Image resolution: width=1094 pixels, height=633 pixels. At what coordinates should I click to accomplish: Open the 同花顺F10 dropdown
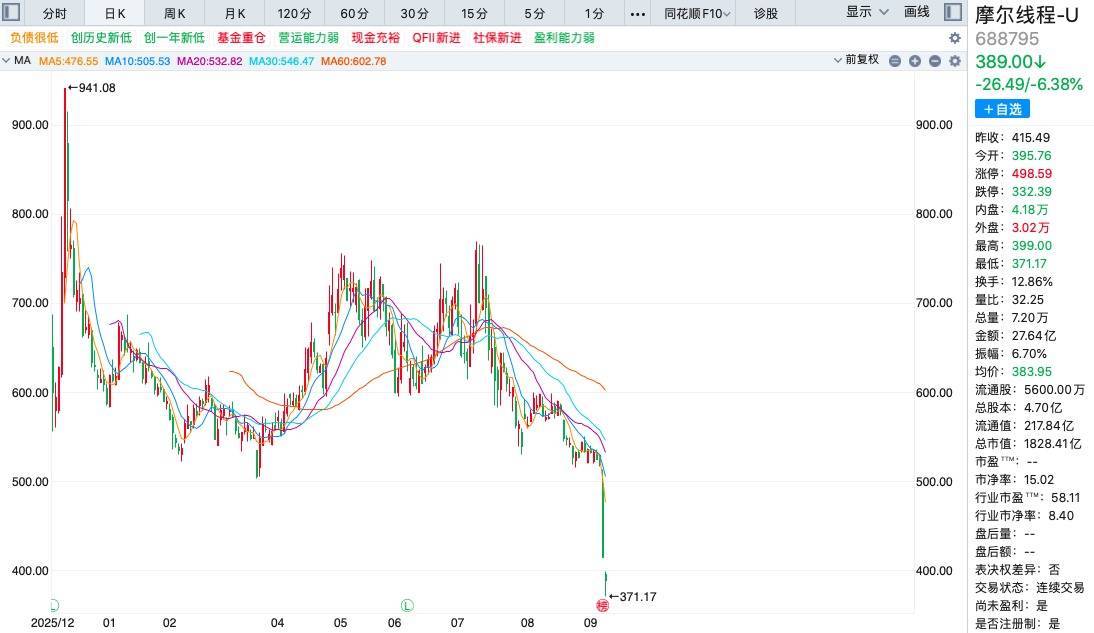(x=697, y=13)
